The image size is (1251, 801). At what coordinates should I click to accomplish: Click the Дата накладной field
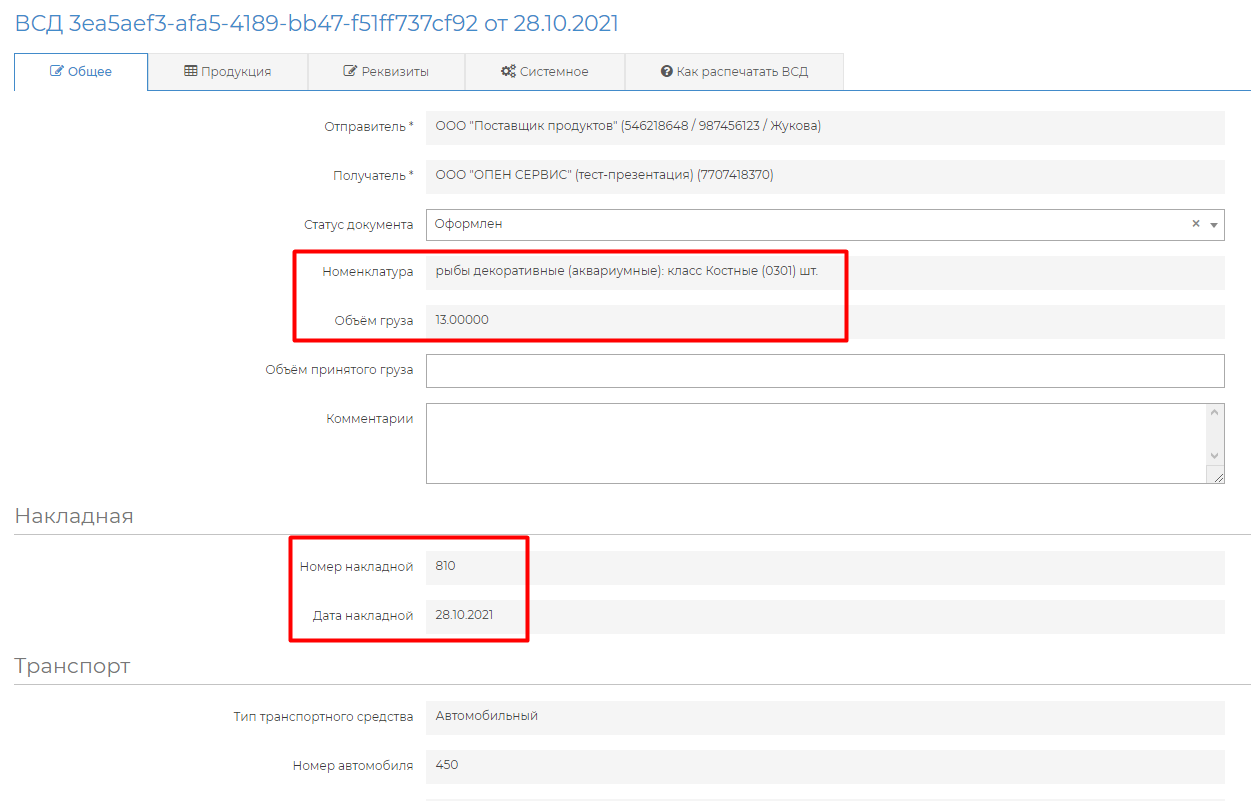click(x=825, y=616)
